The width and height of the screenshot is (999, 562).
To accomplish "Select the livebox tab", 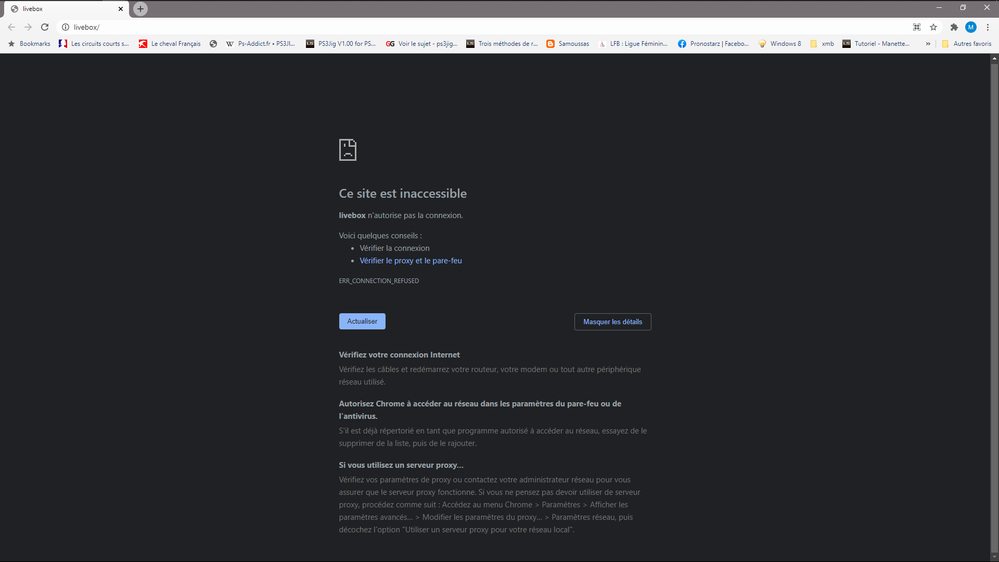I will click(66, 9).
